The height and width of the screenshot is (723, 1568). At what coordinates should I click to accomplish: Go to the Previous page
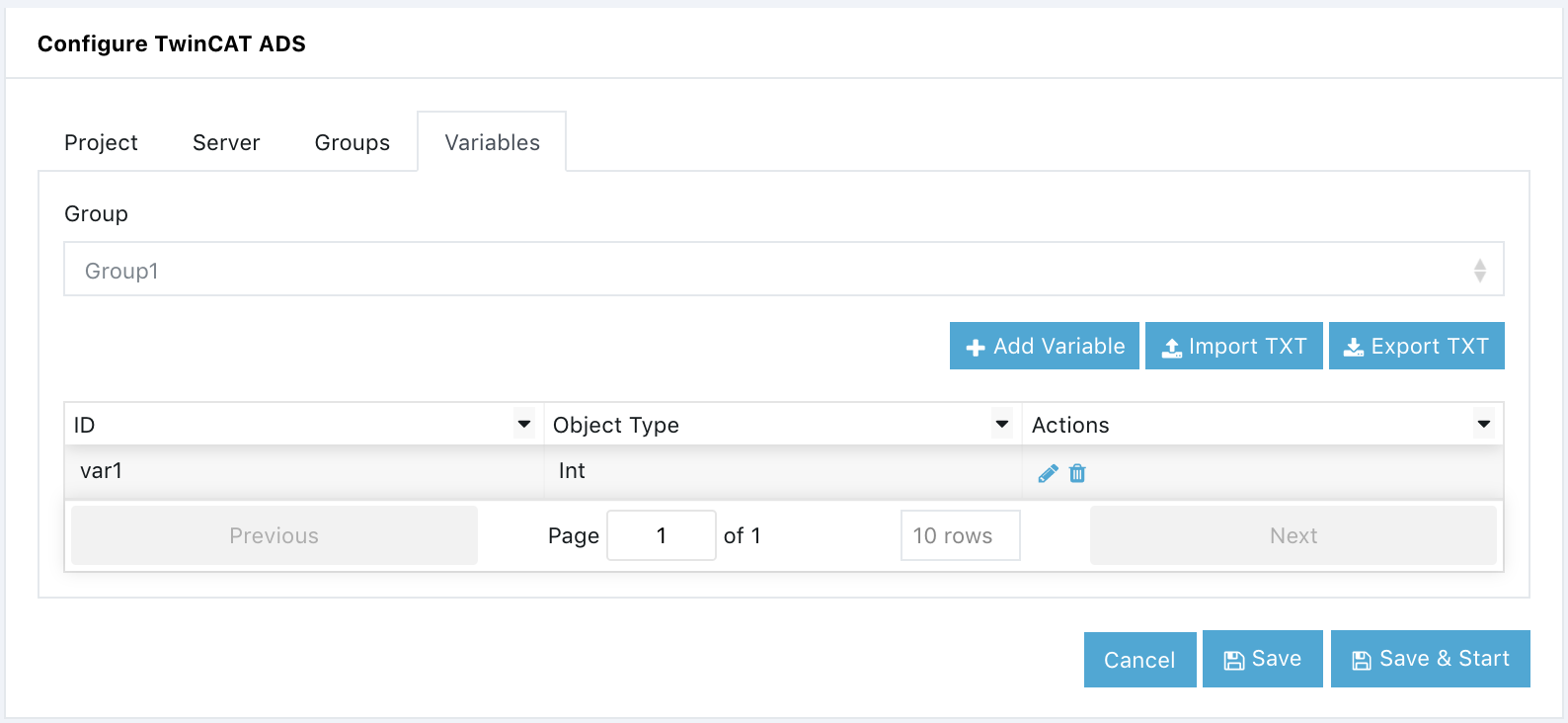coord(274,535)
